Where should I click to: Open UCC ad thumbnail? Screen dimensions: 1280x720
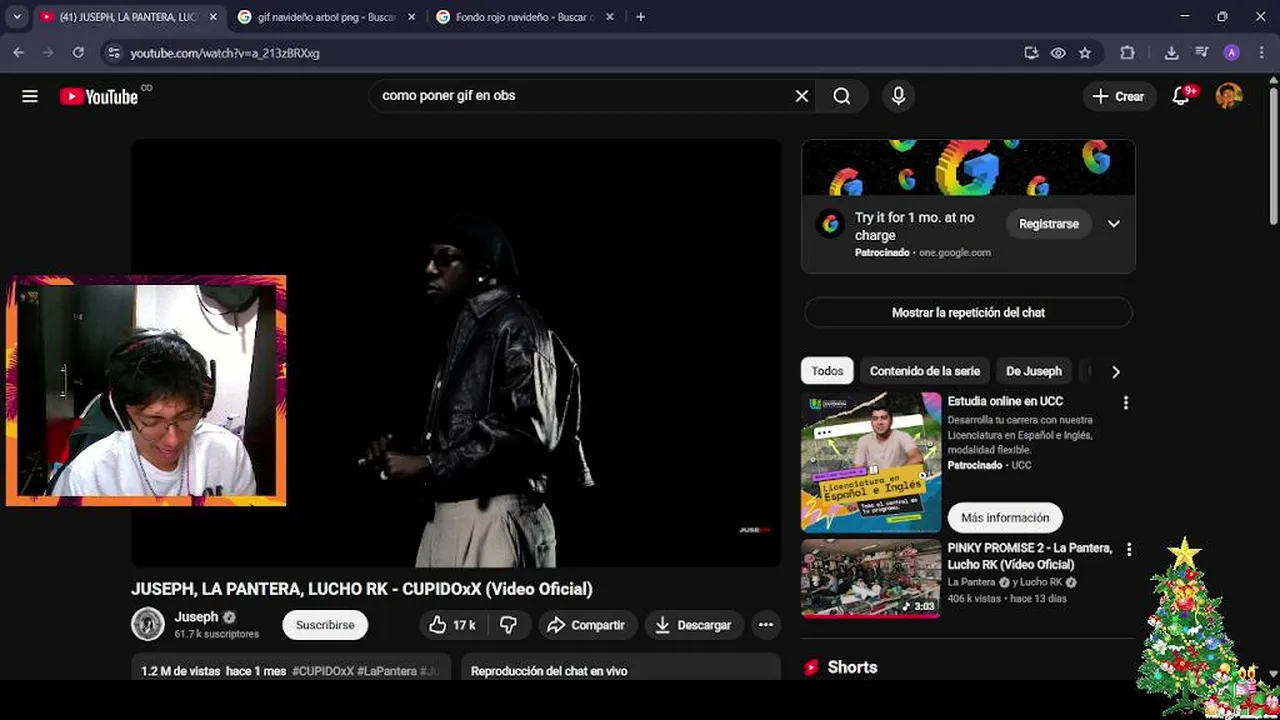[871, 462]
